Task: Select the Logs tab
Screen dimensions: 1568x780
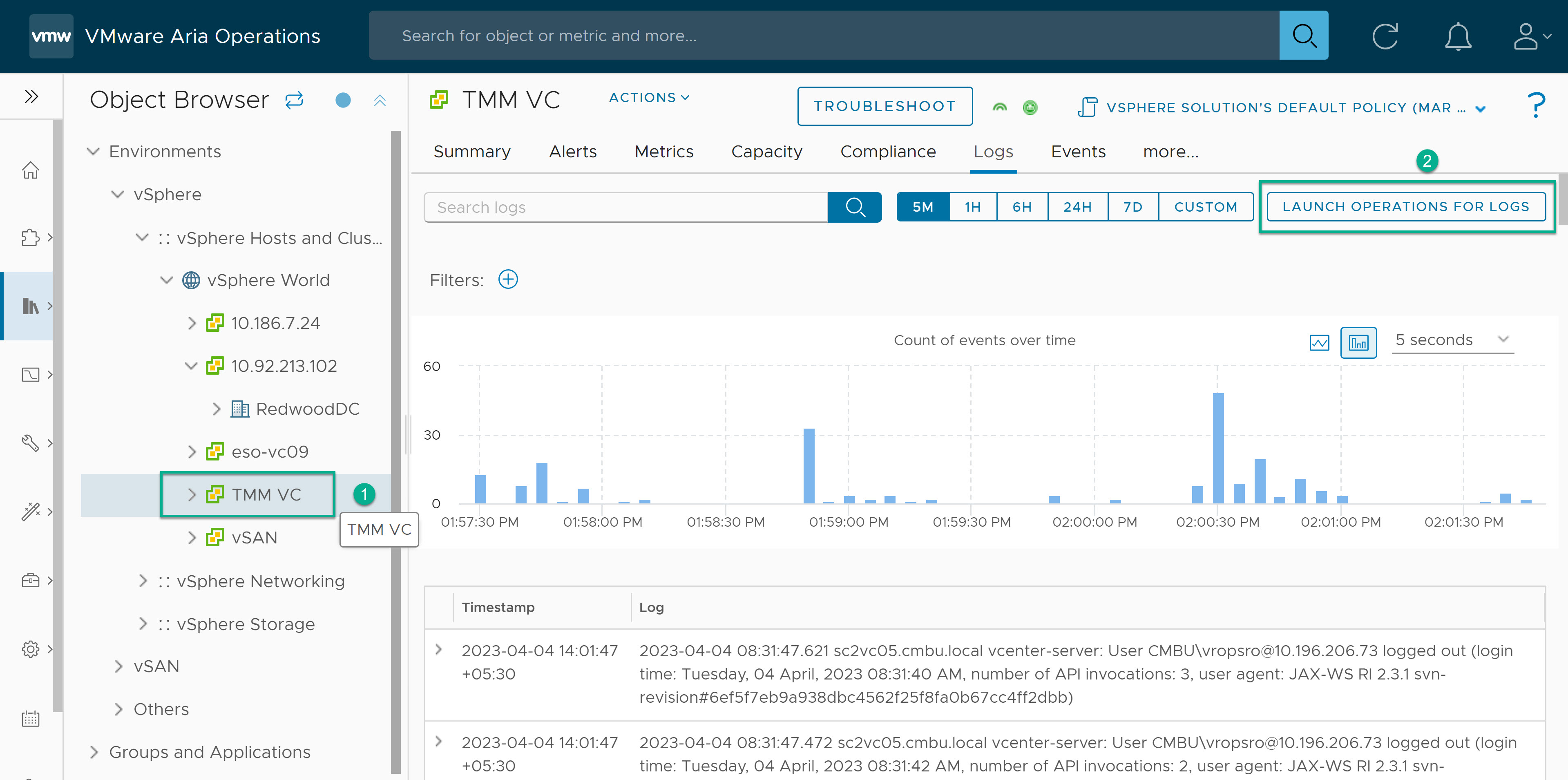Action: tap(993, 152)
